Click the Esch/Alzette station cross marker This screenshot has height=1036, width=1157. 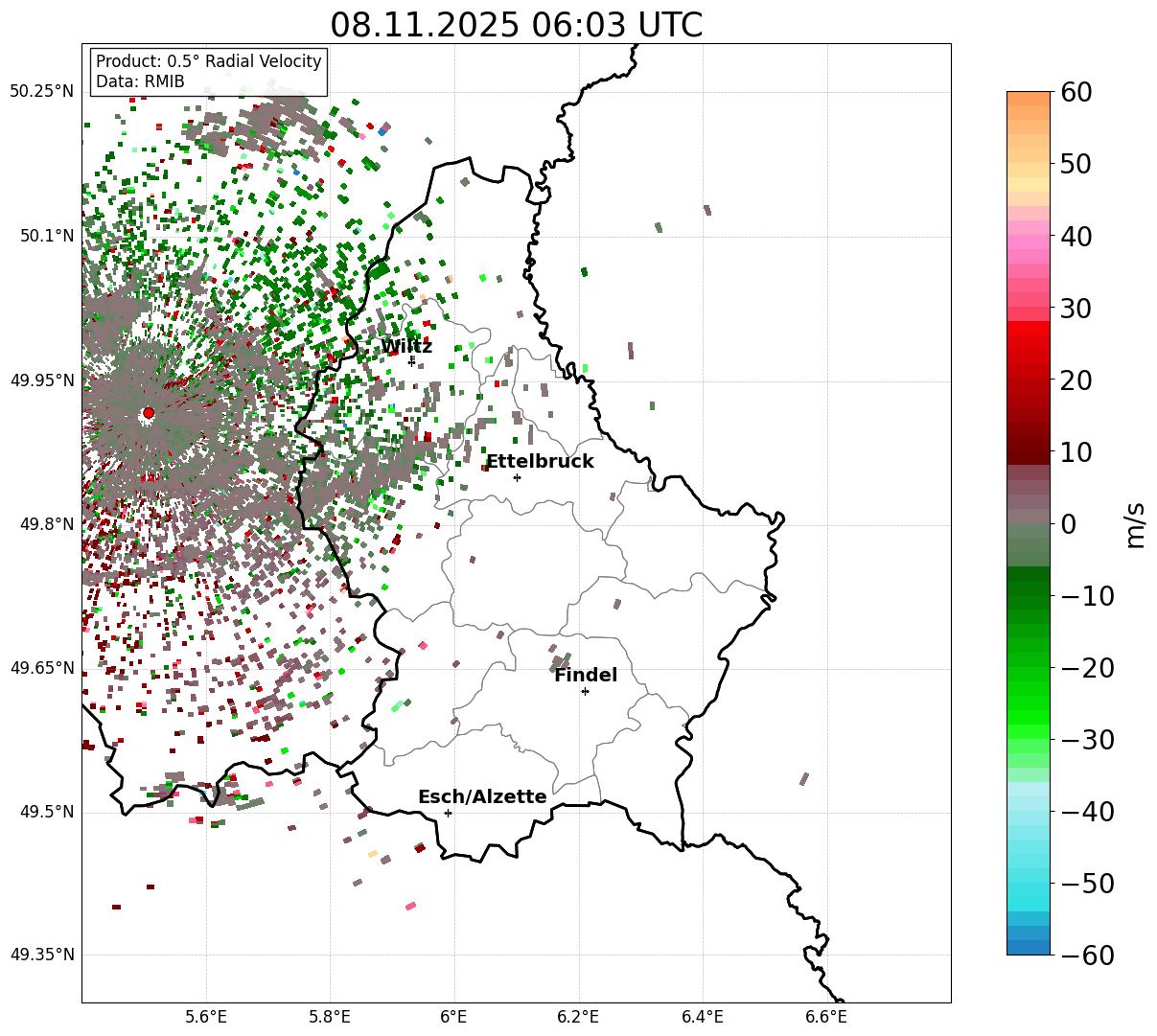pyautogui.click(x=448, y=813)
